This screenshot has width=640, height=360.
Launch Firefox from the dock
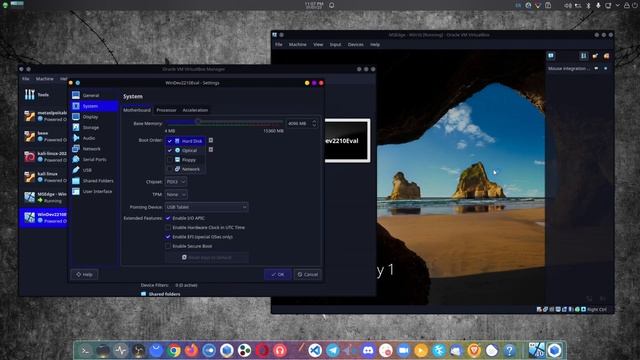[191, 350]
